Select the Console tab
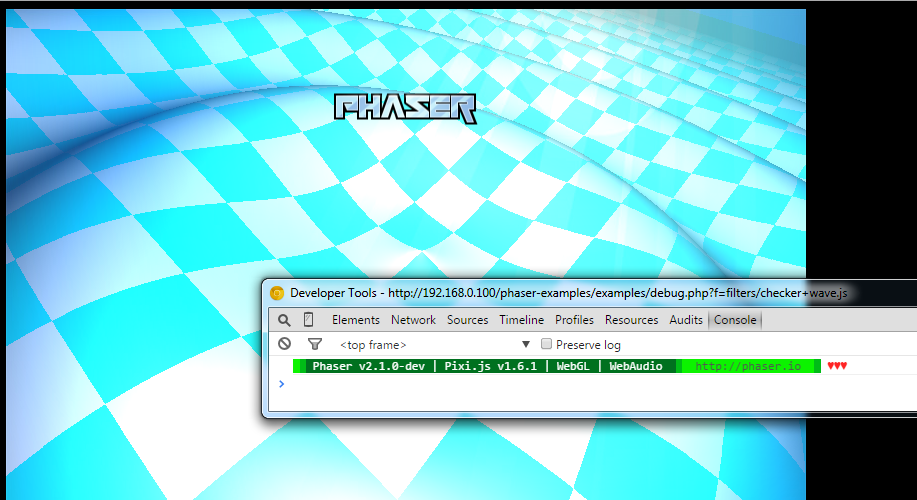This screenshot has height=500, width=917. (735, 320)
